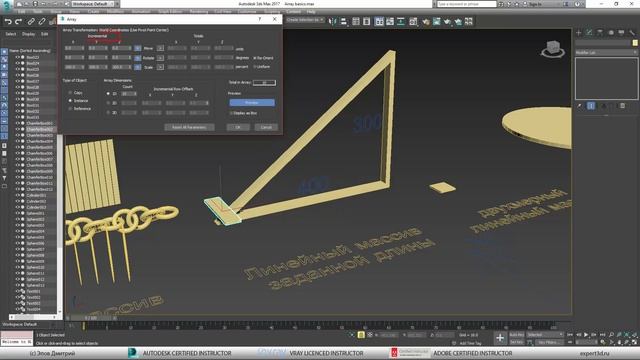
Task: Open the Schematic View
Action: point(401,21)
